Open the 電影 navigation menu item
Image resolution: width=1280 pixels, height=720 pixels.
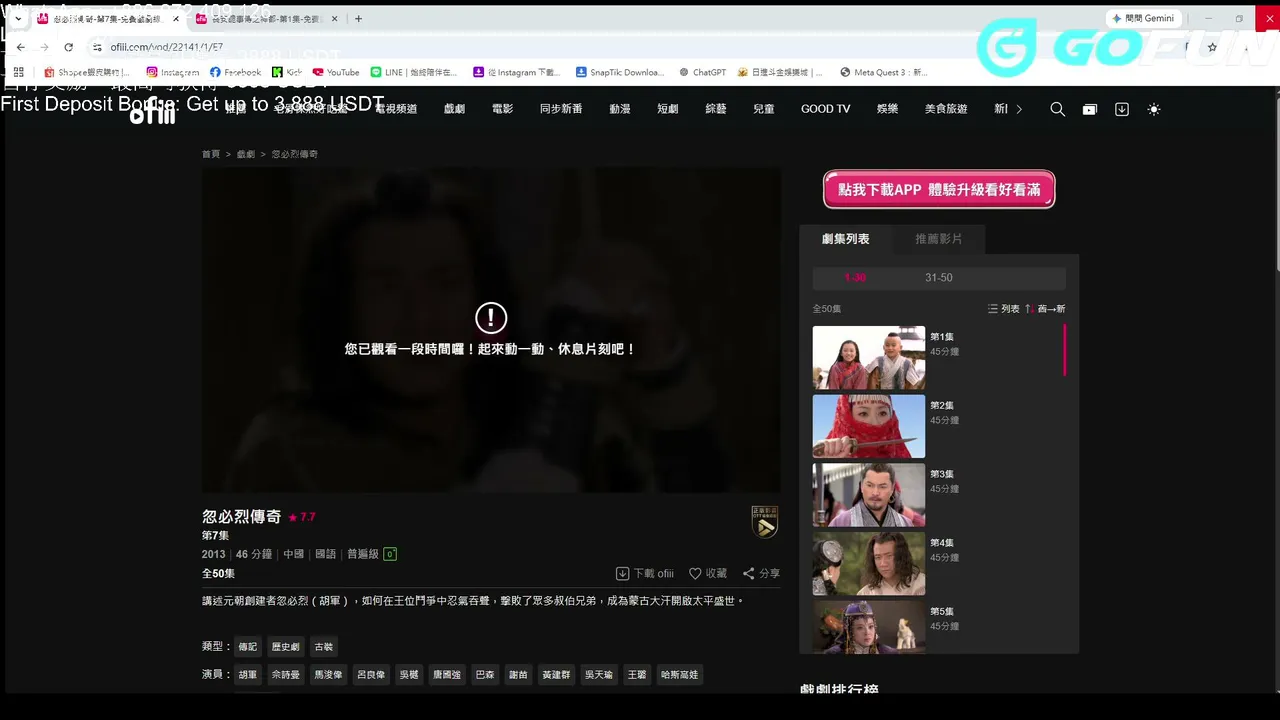click(x=502, y=109)
